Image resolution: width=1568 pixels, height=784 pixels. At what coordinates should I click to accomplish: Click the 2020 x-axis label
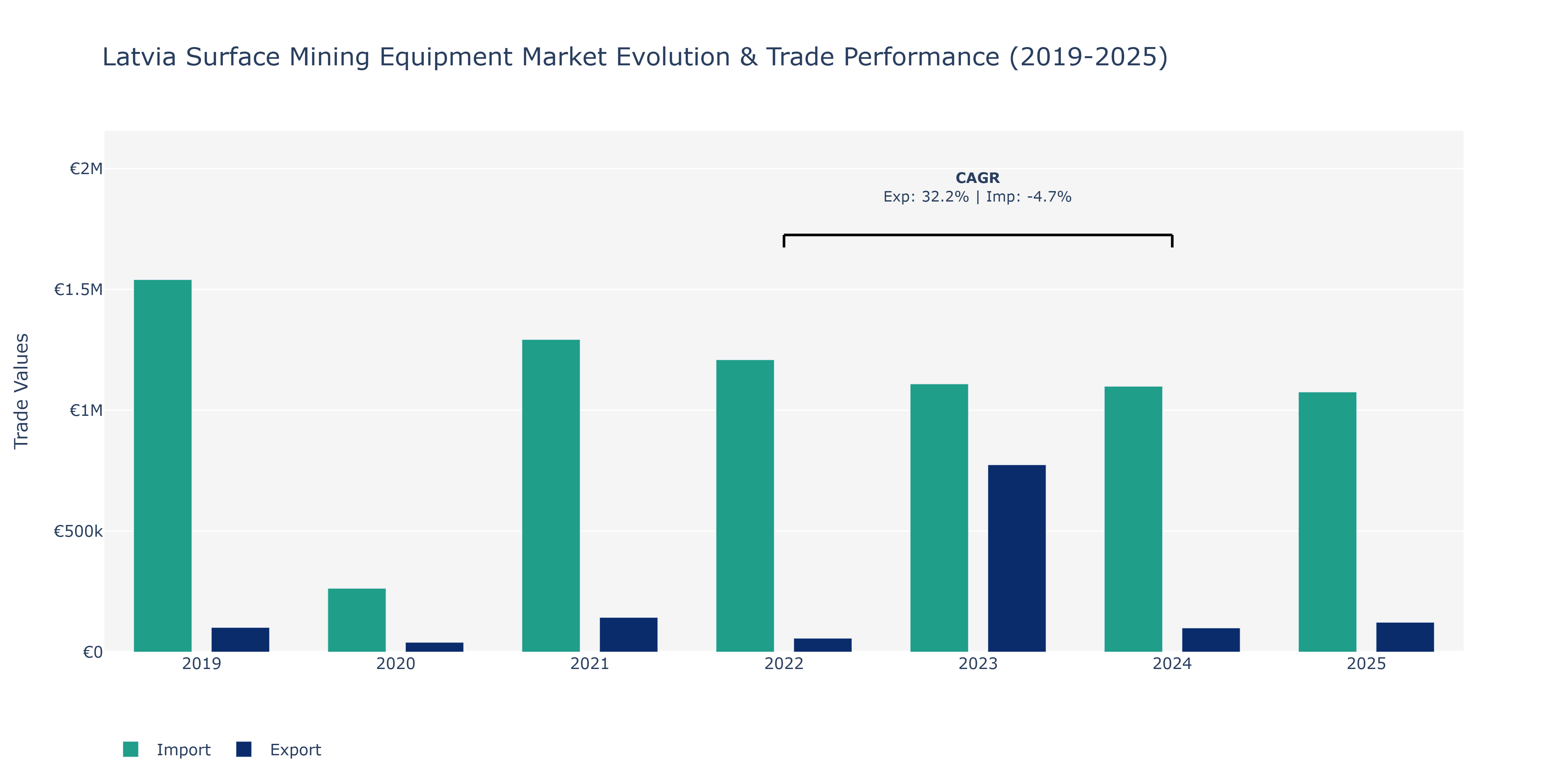(x=396, y=663)
